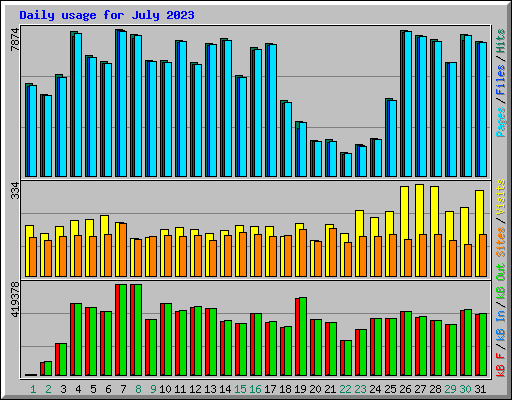Click day label 20 on the x-axis
Image resolution: width=512 pixels, height=400 pixels.
(x=315, y=389)
